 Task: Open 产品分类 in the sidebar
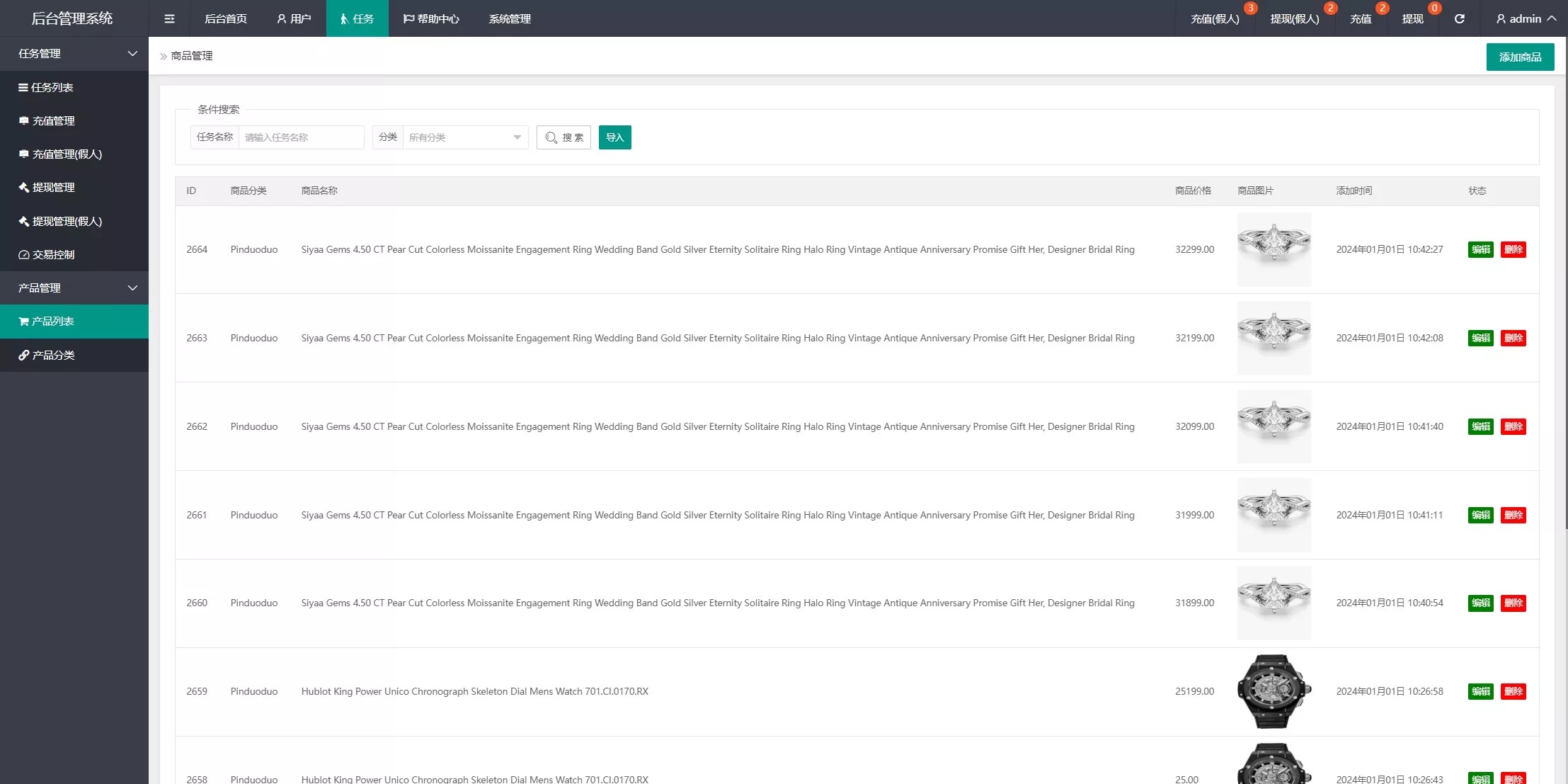[53, 356]
